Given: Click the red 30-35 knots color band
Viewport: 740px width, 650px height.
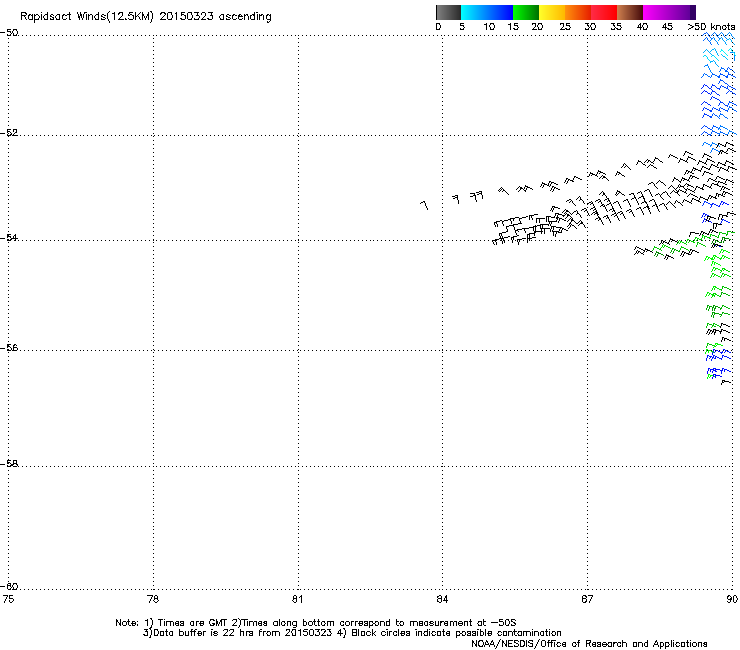Looking at the screenshot, I should pyautogui.click(x=604, y=12).
